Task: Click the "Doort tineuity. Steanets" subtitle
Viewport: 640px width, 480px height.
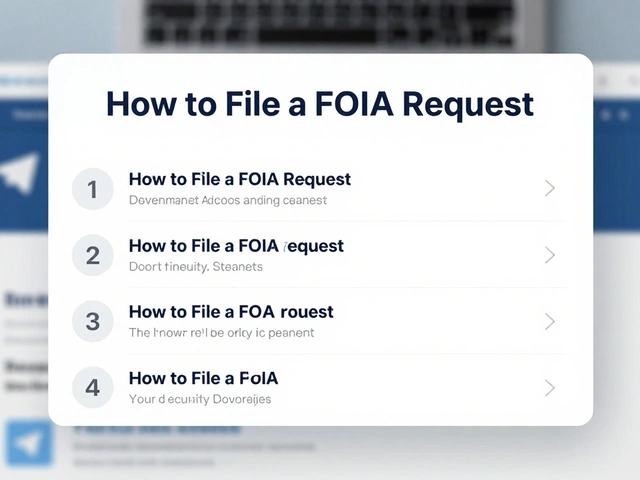Action: point(196,267)
